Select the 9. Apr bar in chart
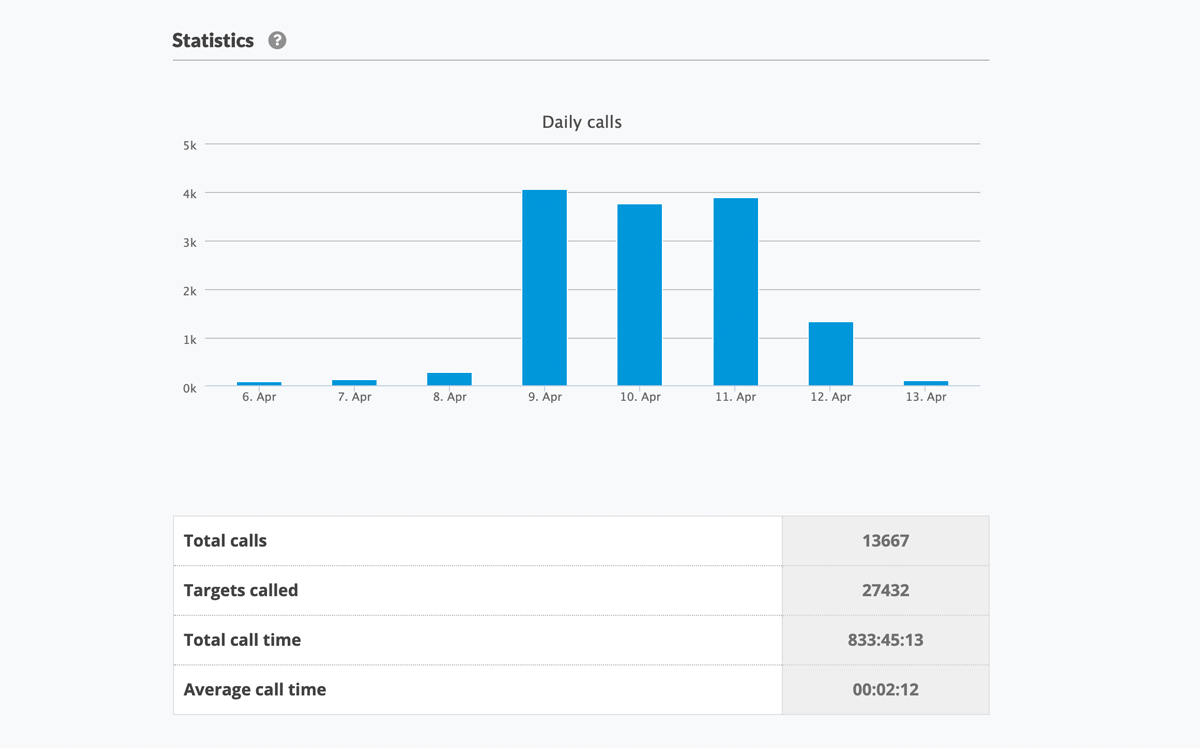 544,288
